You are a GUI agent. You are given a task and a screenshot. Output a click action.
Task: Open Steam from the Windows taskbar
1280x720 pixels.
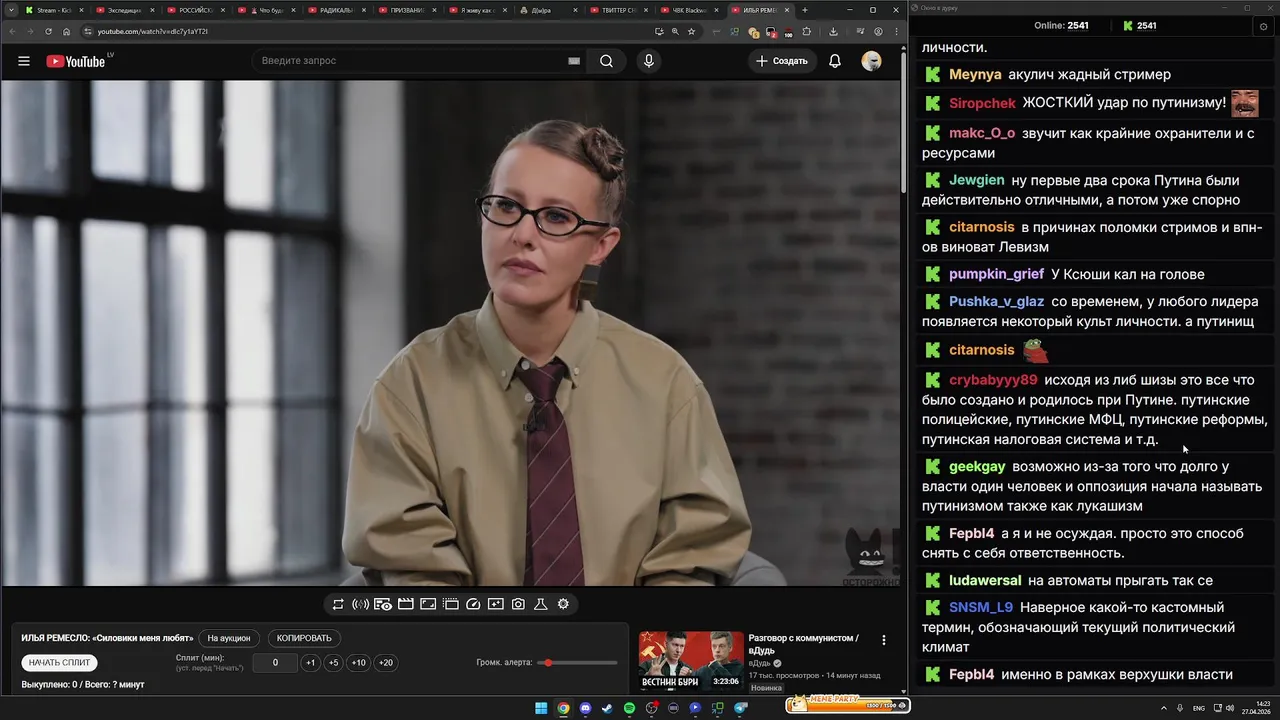[607, 708]
